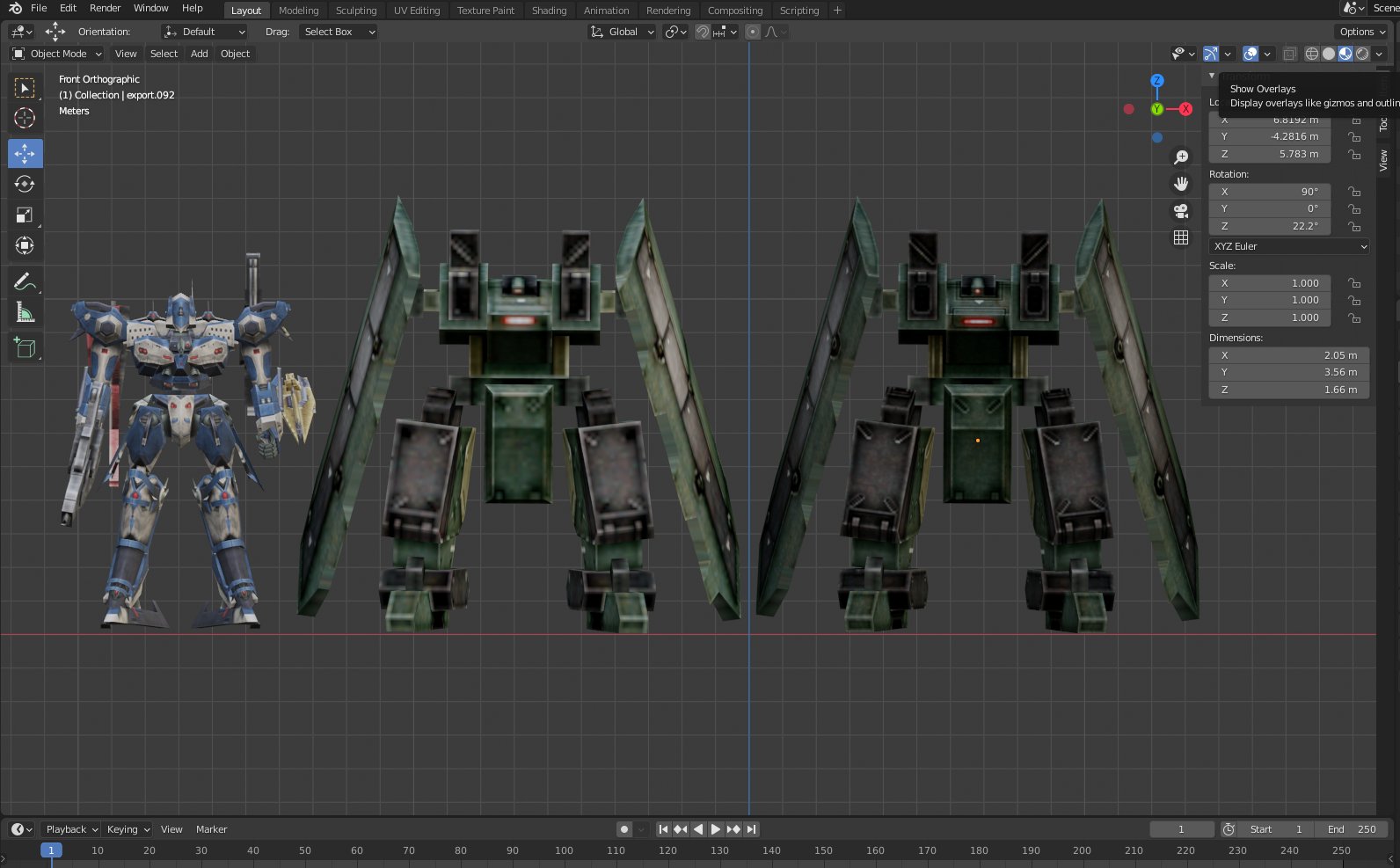
Task: Open snapping options dropdown arrow
Action: (x=726, y=32)
